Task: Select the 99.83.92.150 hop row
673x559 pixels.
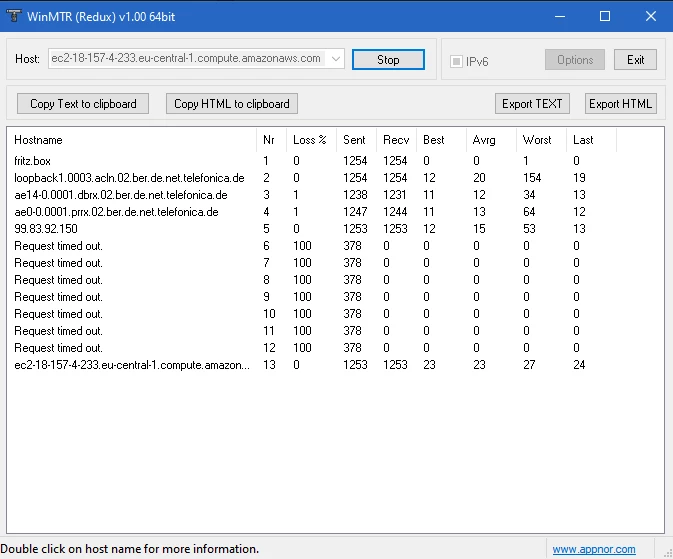Action: tap(45, 229)
